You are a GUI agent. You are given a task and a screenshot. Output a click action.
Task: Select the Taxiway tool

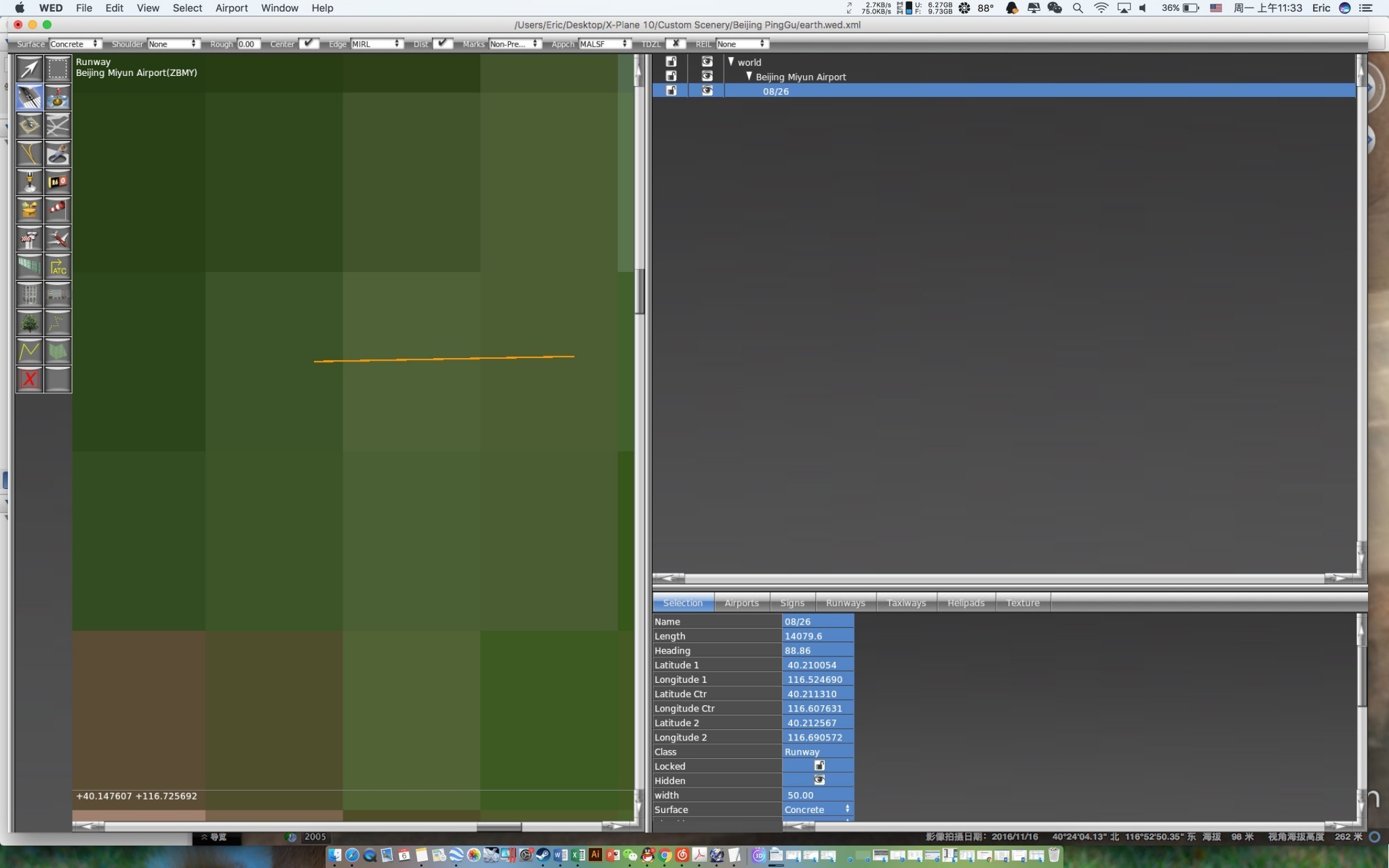[58, 125]
